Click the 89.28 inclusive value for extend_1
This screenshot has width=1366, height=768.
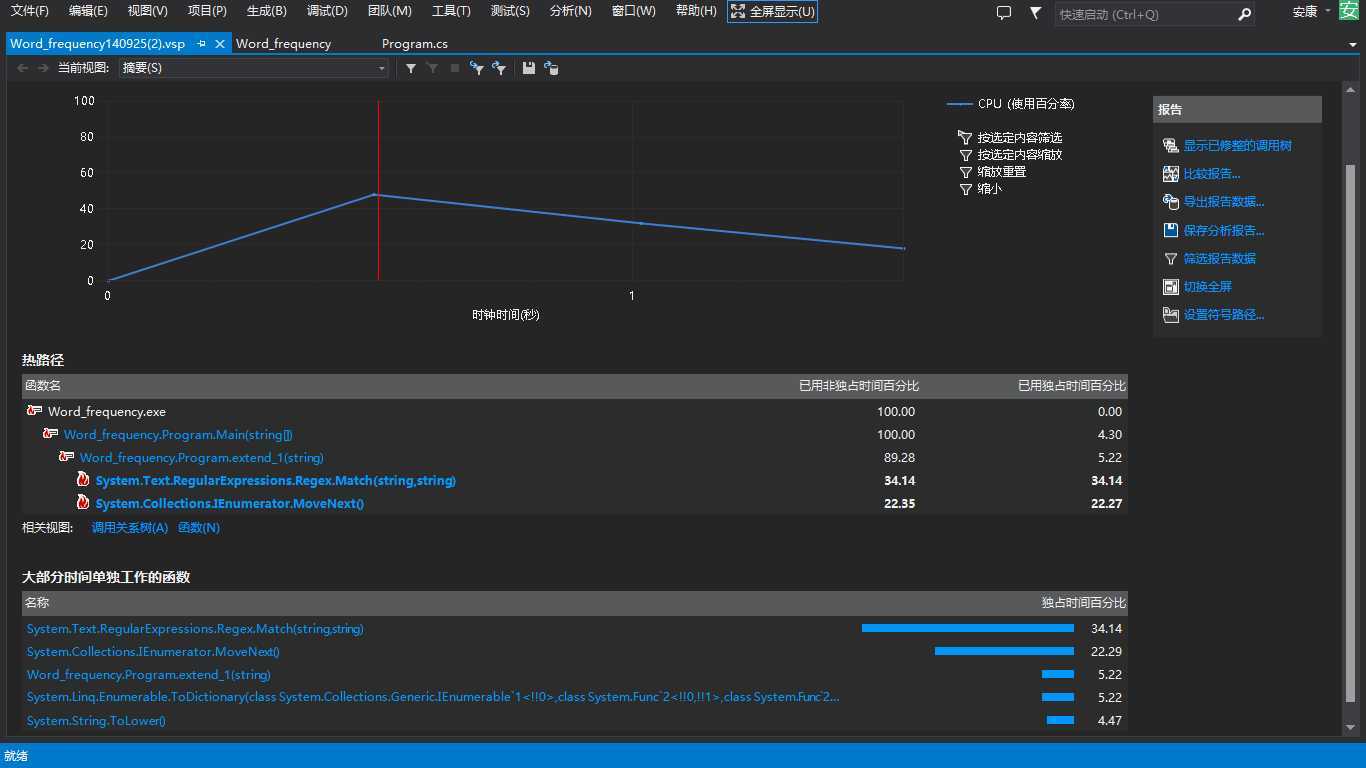(898, 458)
